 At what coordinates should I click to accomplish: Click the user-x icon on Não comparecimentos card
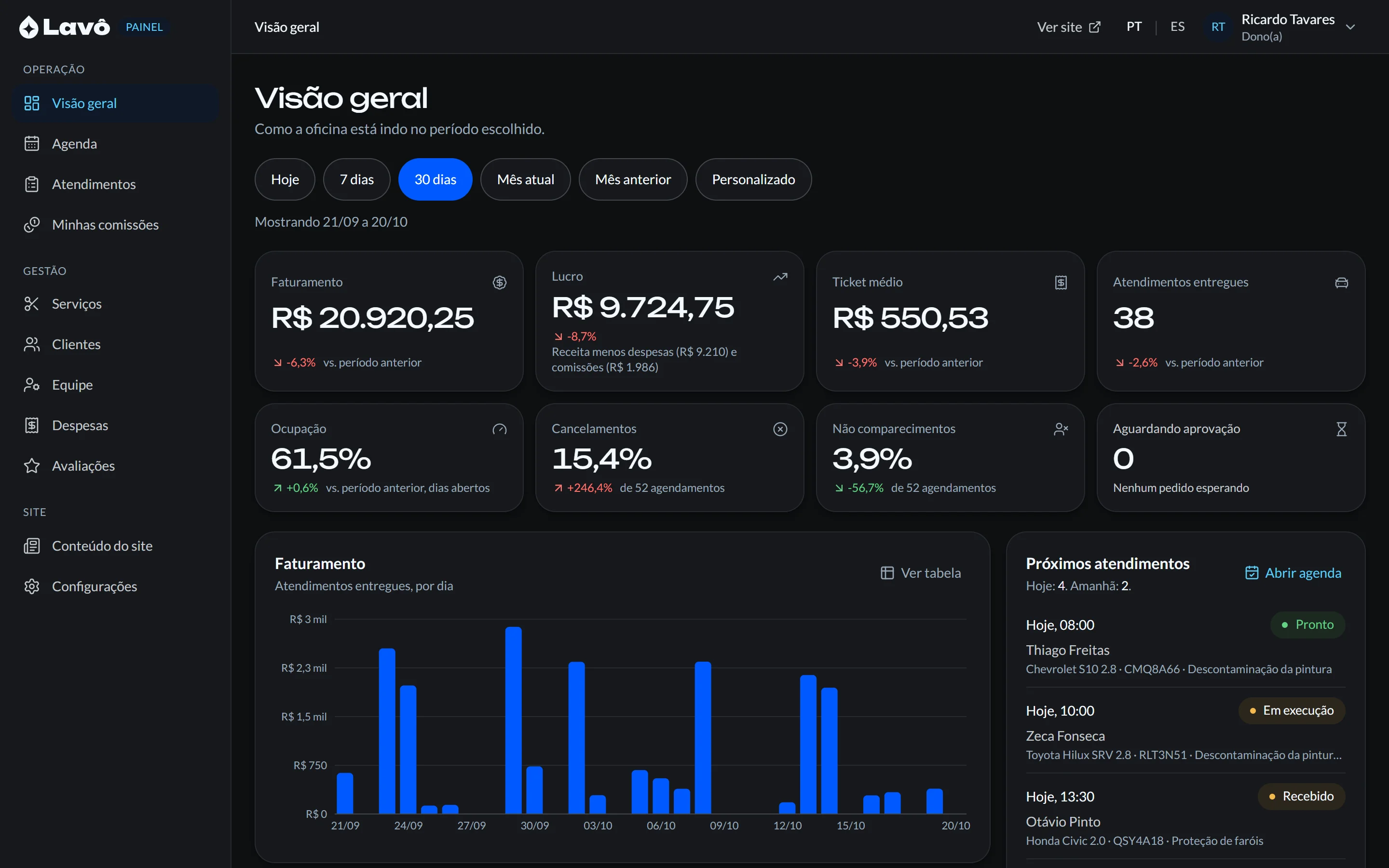click(1061, 429)
